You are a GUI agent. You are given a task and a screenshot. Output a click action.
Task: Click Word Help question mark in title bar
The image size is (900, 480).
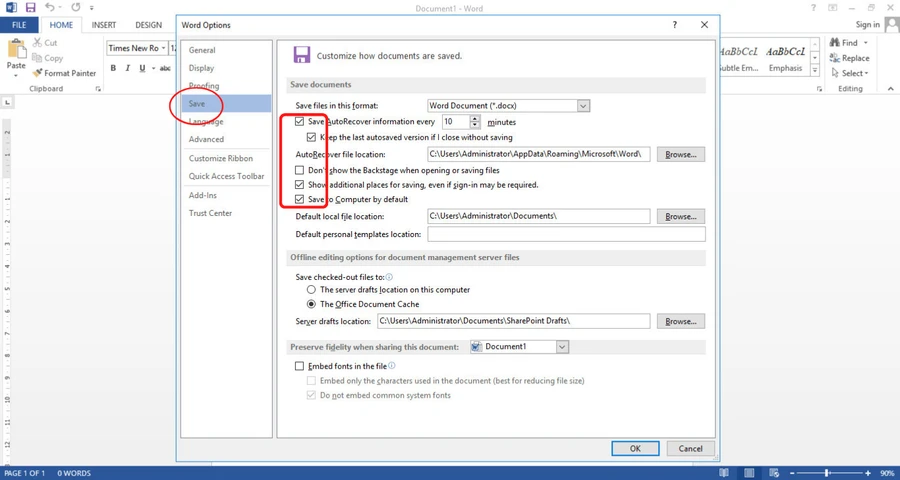coord(813,8)
